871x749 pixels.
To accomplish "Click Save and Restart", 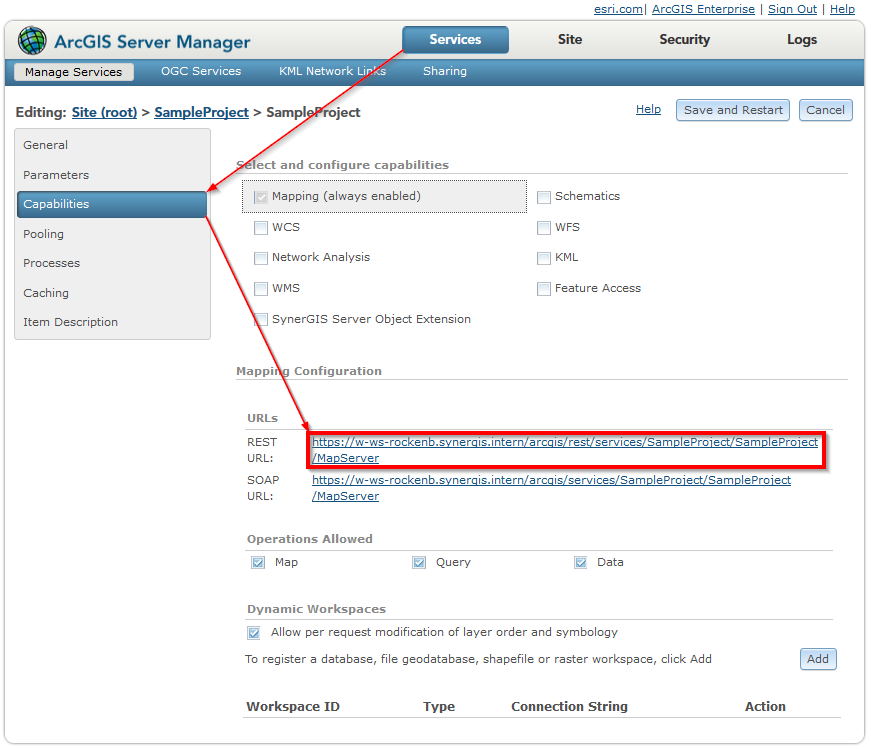I will pos(732,110).
